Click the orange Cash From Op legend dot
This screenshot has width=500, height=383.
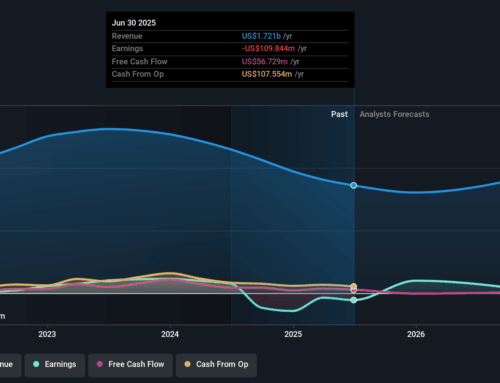tap(188, 364)
